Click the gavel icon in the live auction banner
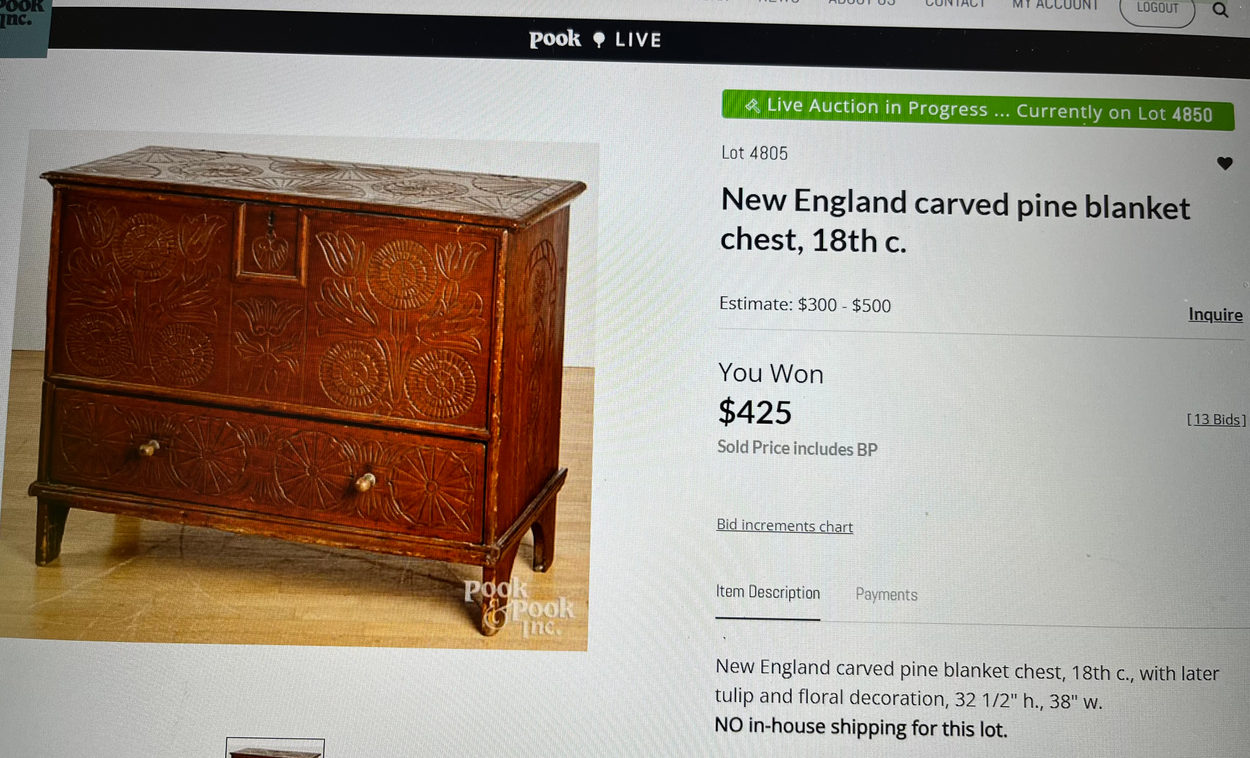This screenshot has height=758, width=1250. (753, 104)
